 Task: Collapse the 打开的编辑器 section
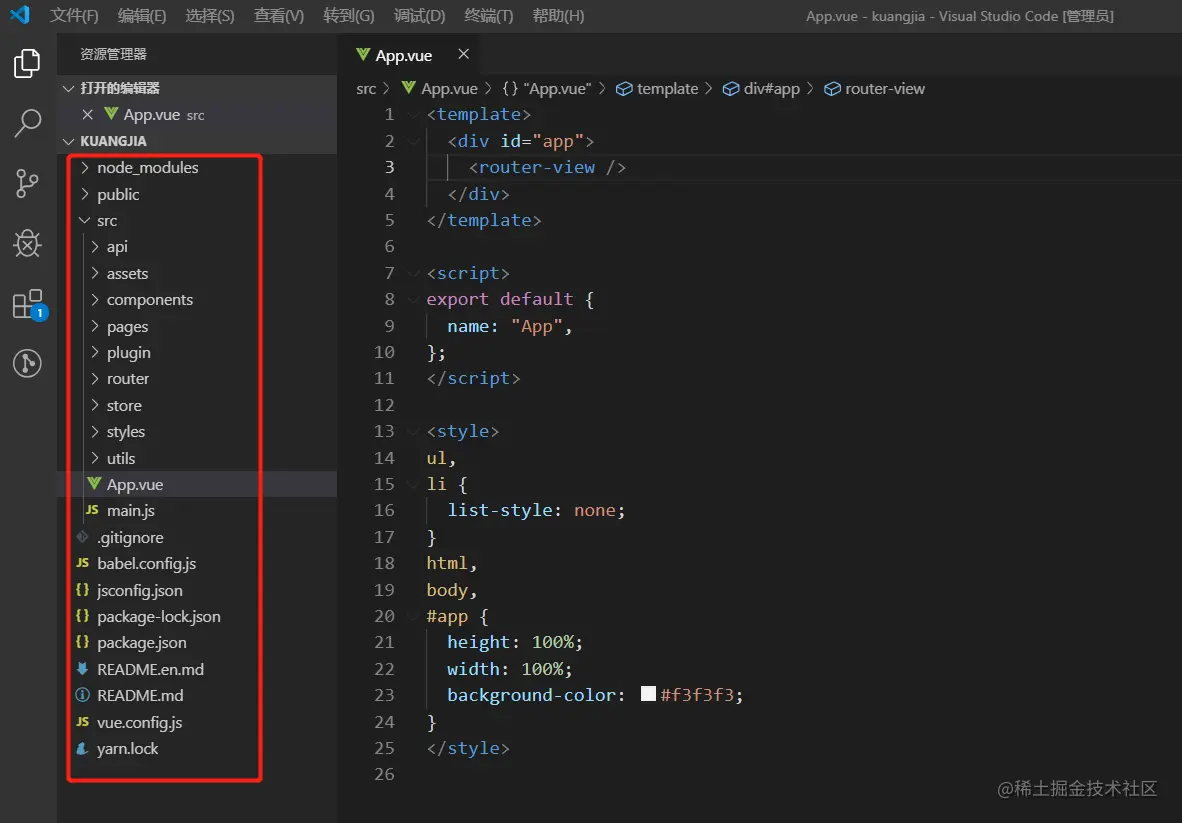[x=69, y=88]
